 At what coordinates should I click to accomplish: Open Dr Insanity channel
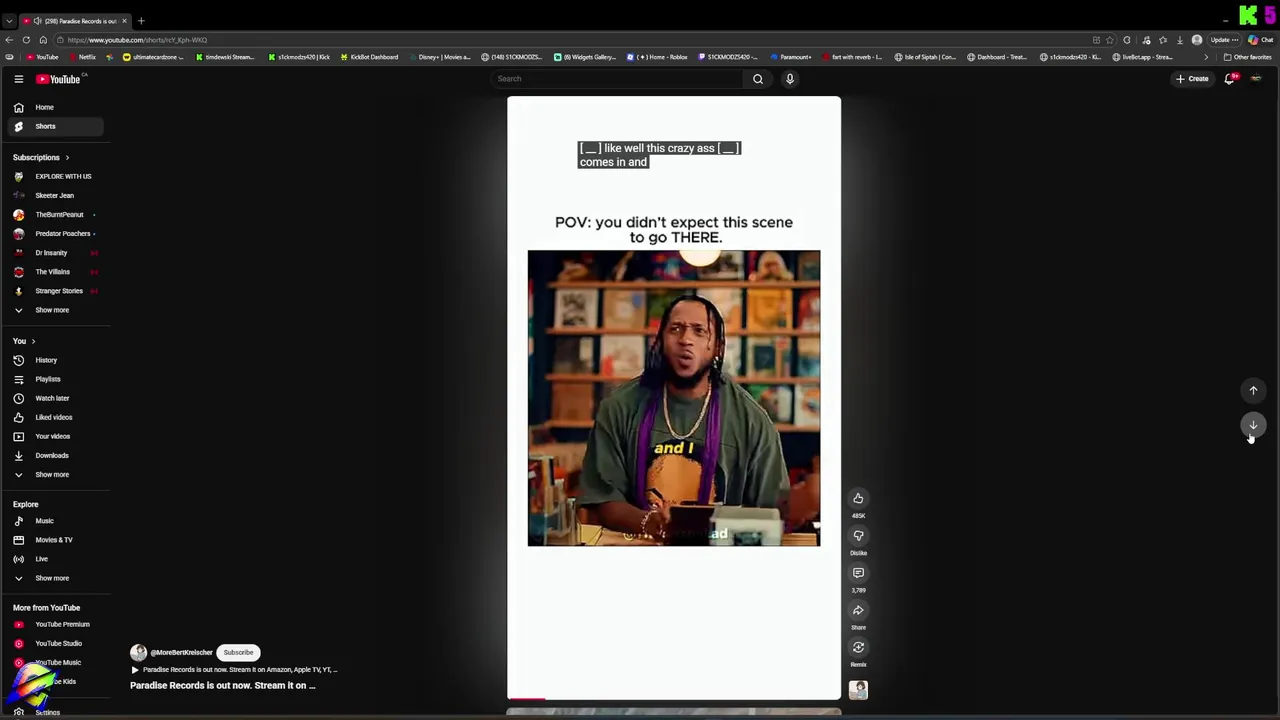[x=56, y=252]
